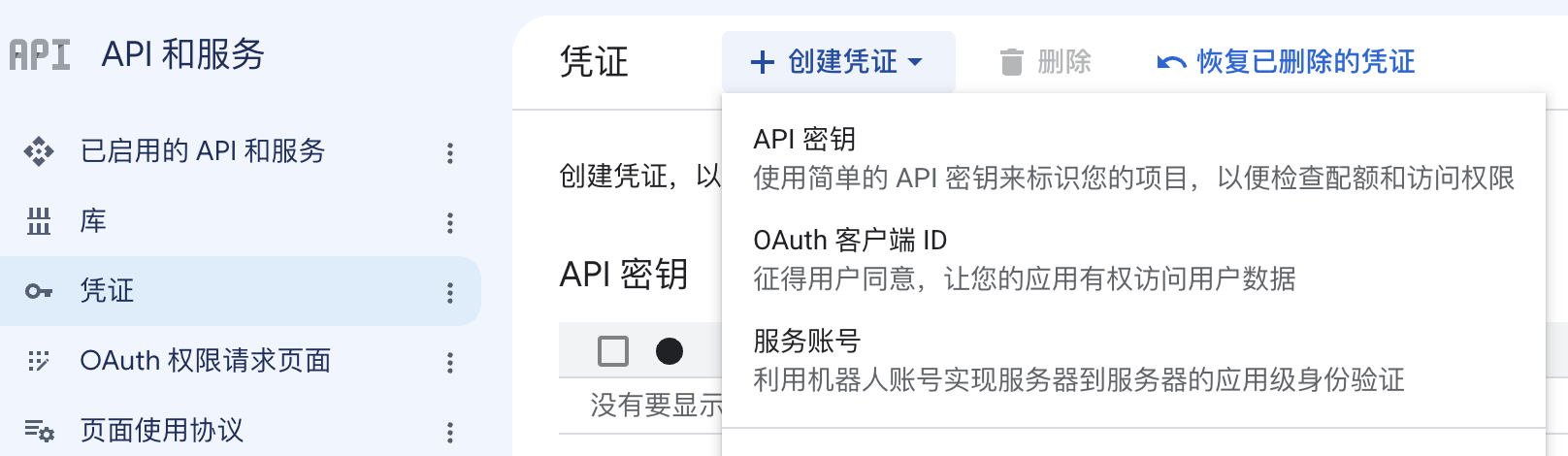Viewport: 1568px width, 456px height.
Task: Open more options for 已启用的 API 和服务
Action: point(450,152)
